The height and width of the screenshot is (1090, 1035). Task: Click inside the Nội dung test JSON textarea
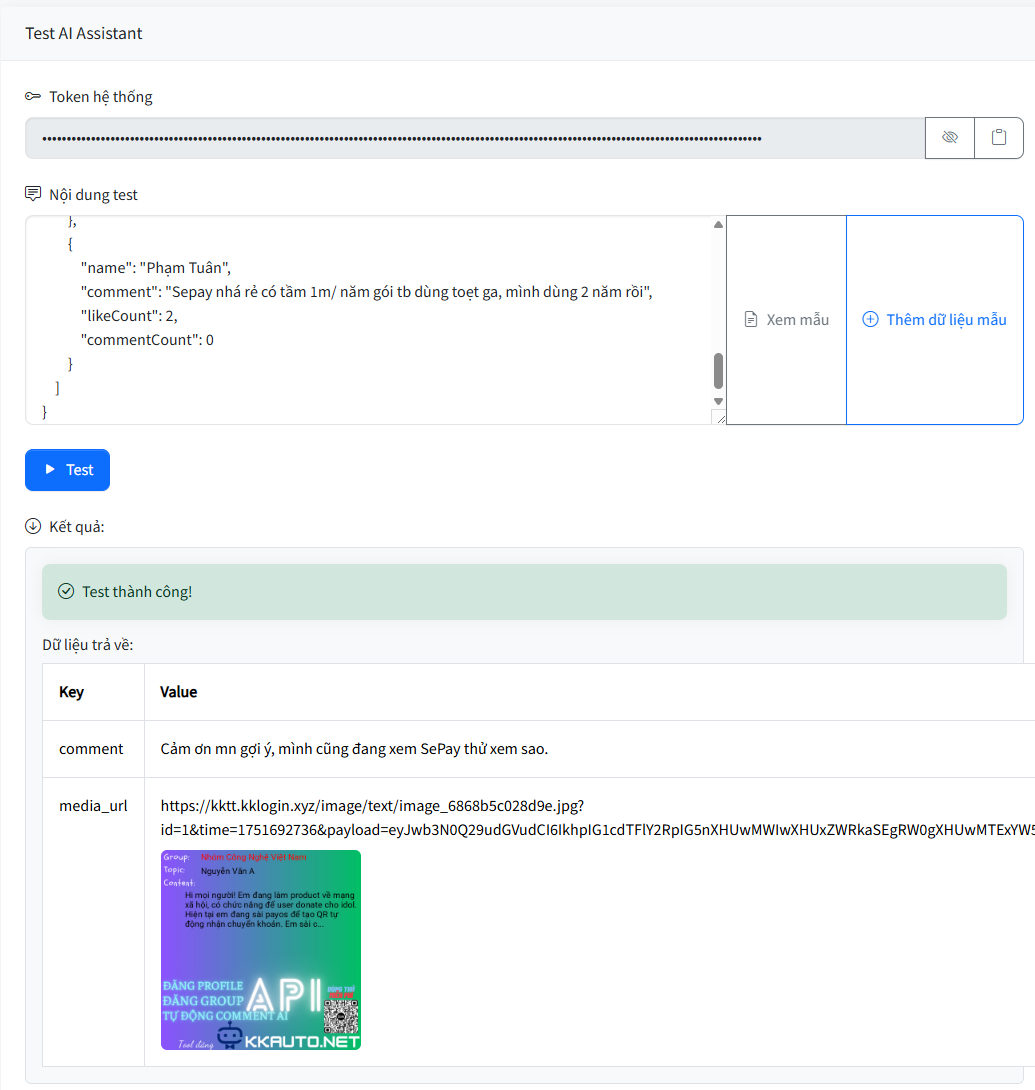tap(368, 320)
